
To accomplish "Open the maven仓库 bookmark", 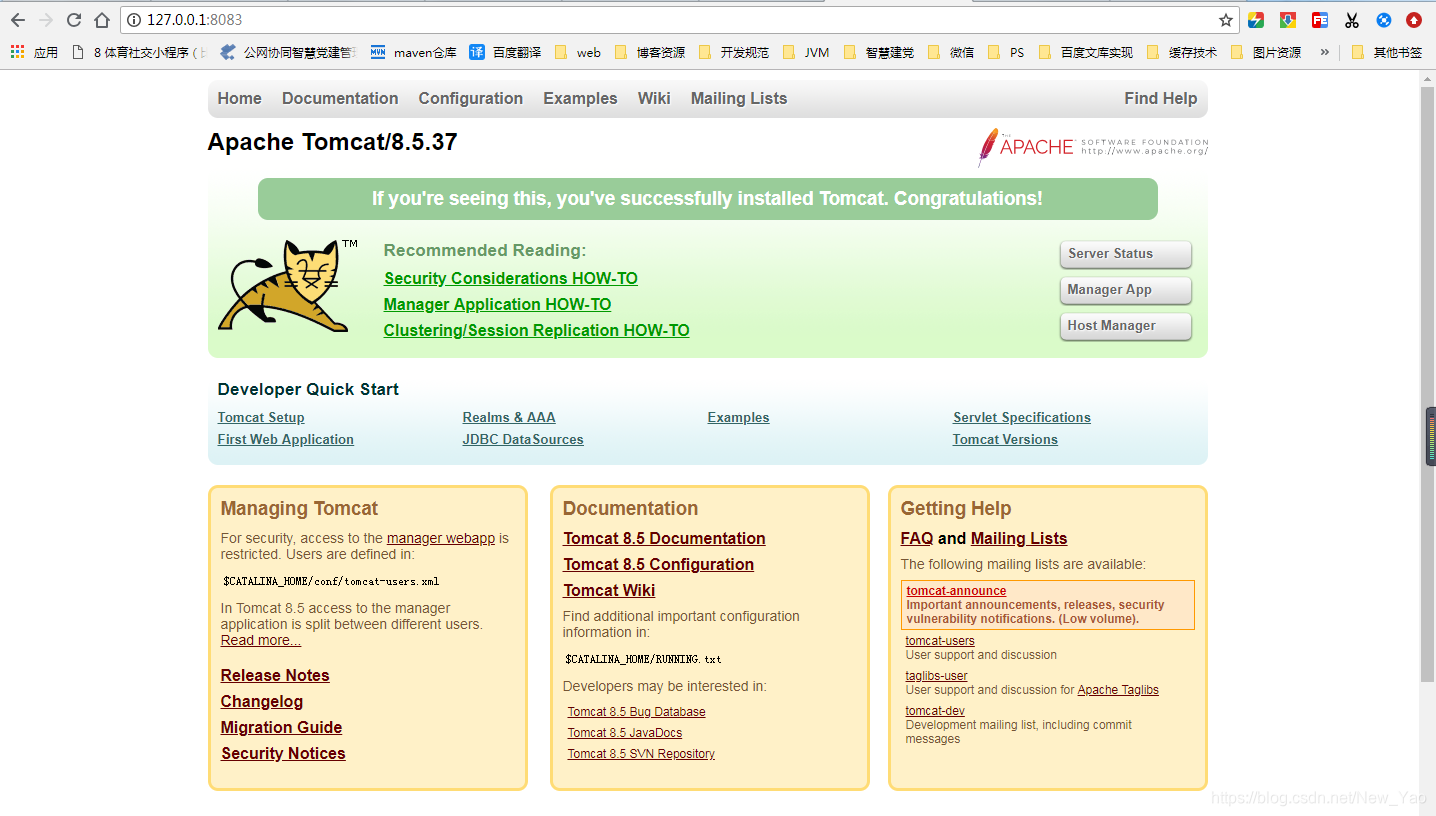I will [x=413, y=52].
